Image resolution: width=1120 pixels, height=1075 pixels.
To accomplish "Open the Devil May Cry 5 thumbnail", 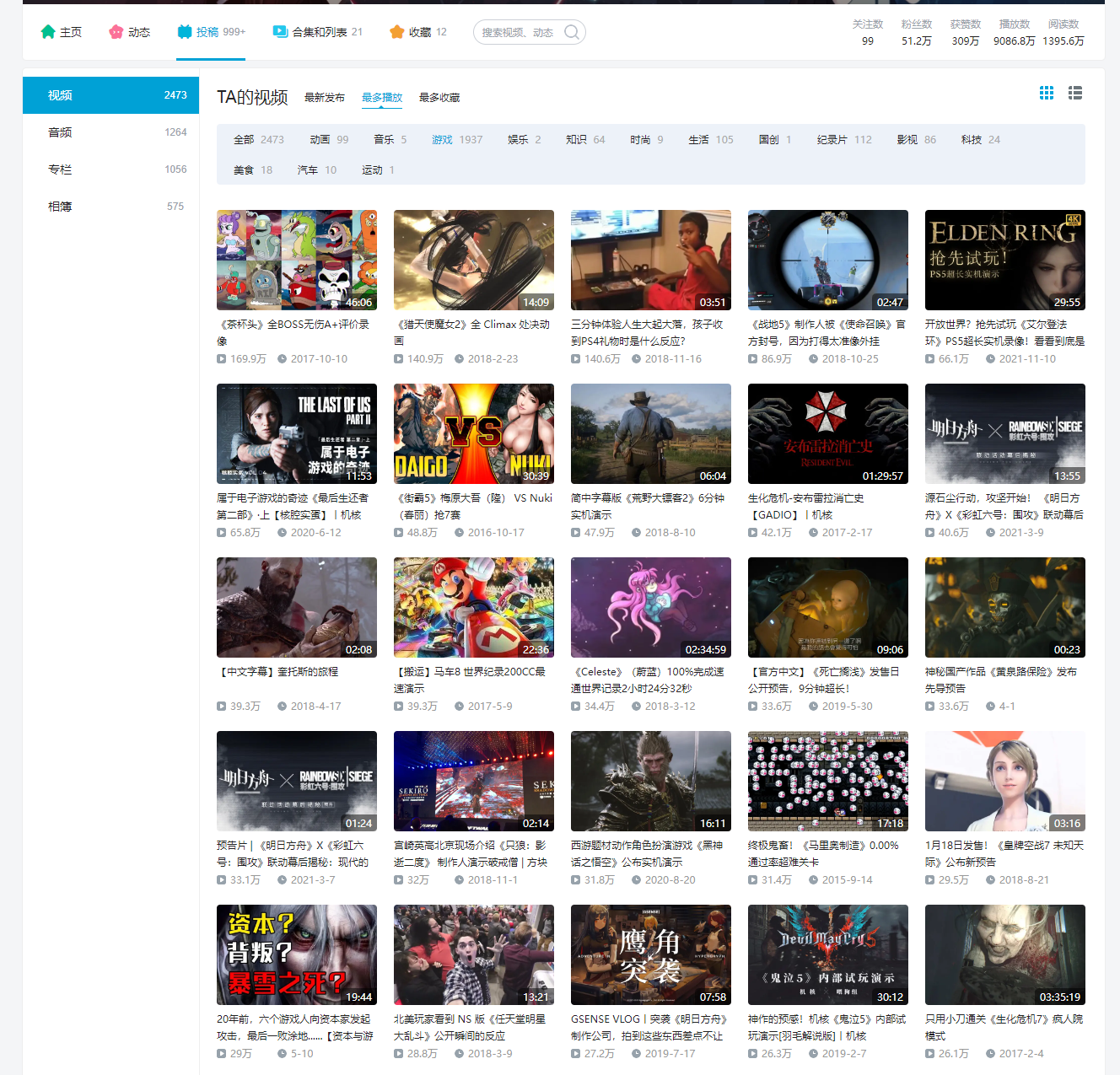I will (828, 954).
